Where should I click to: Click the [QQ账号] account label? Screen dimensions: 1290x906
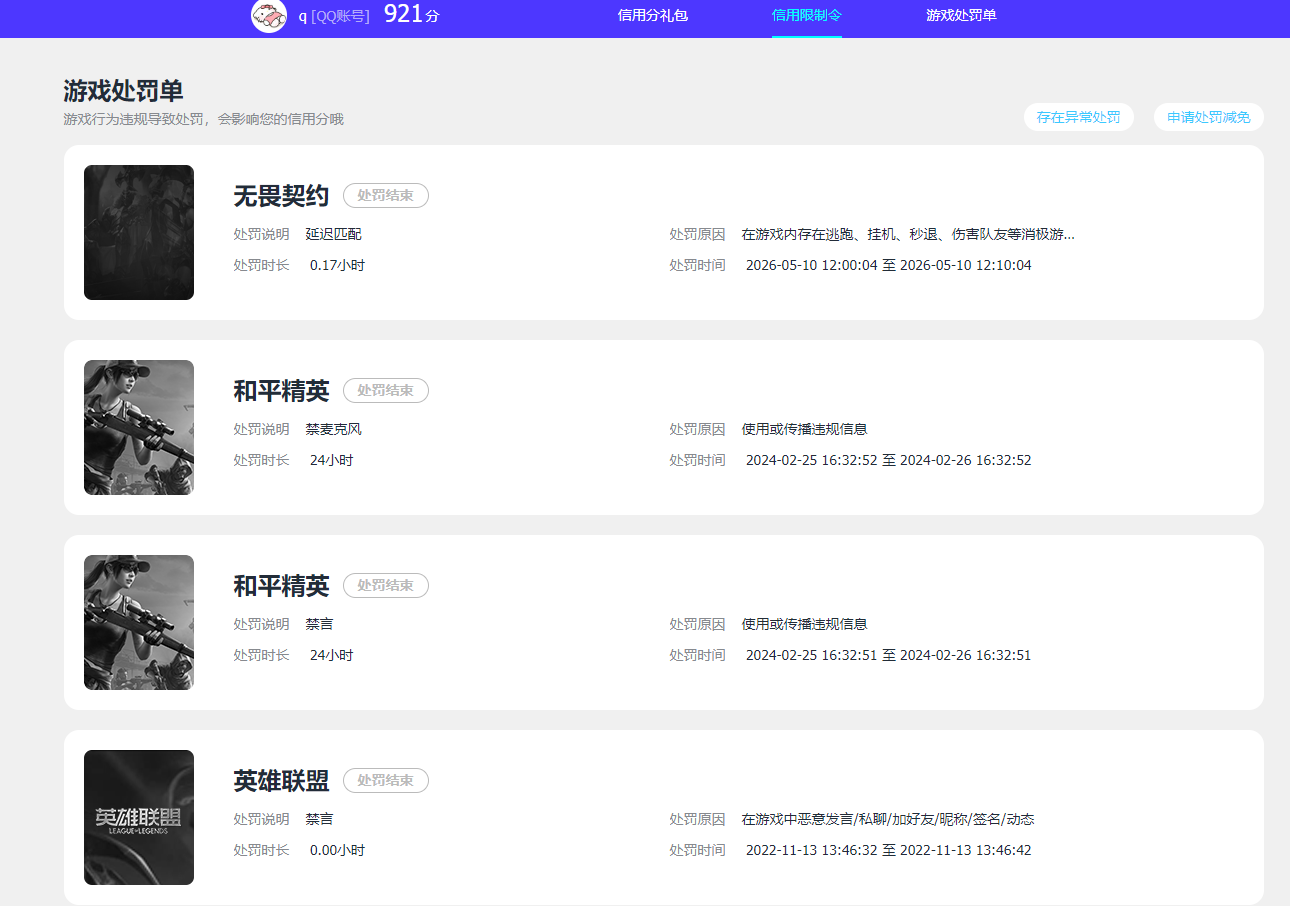coord(340,16)
